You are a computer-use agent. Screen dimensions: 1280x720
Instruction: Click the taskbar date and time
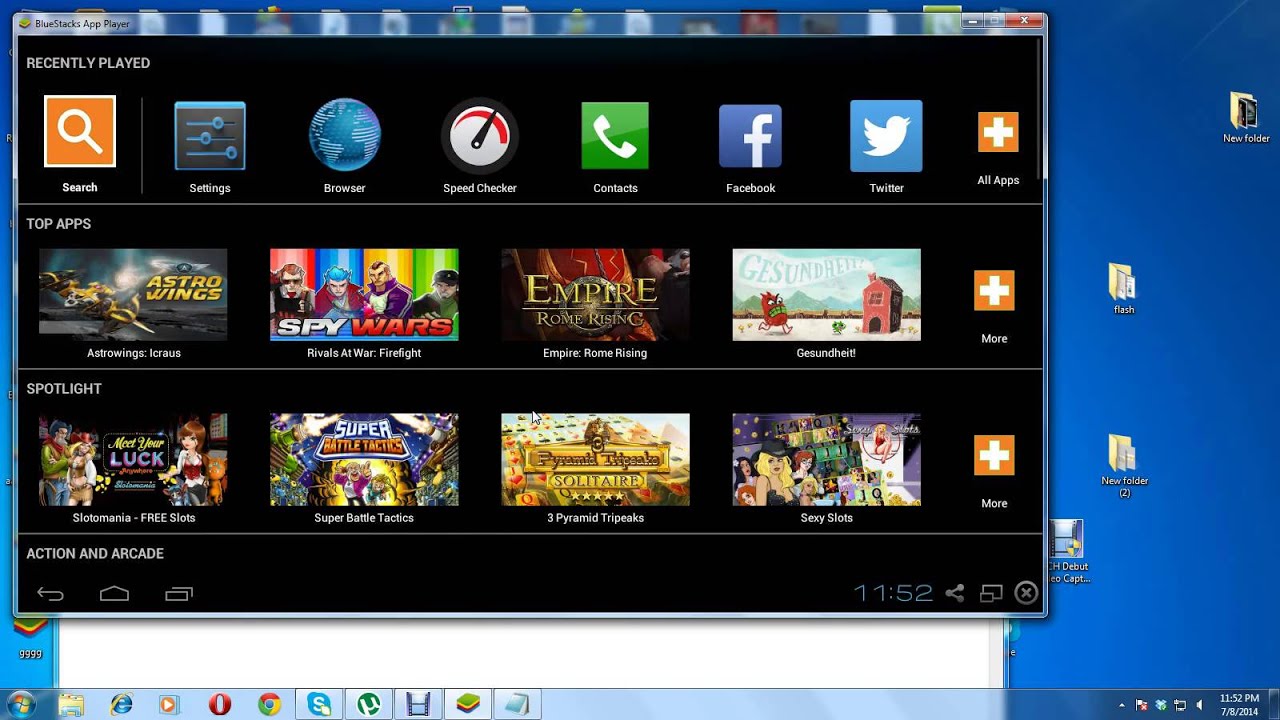pos(1240,704)
